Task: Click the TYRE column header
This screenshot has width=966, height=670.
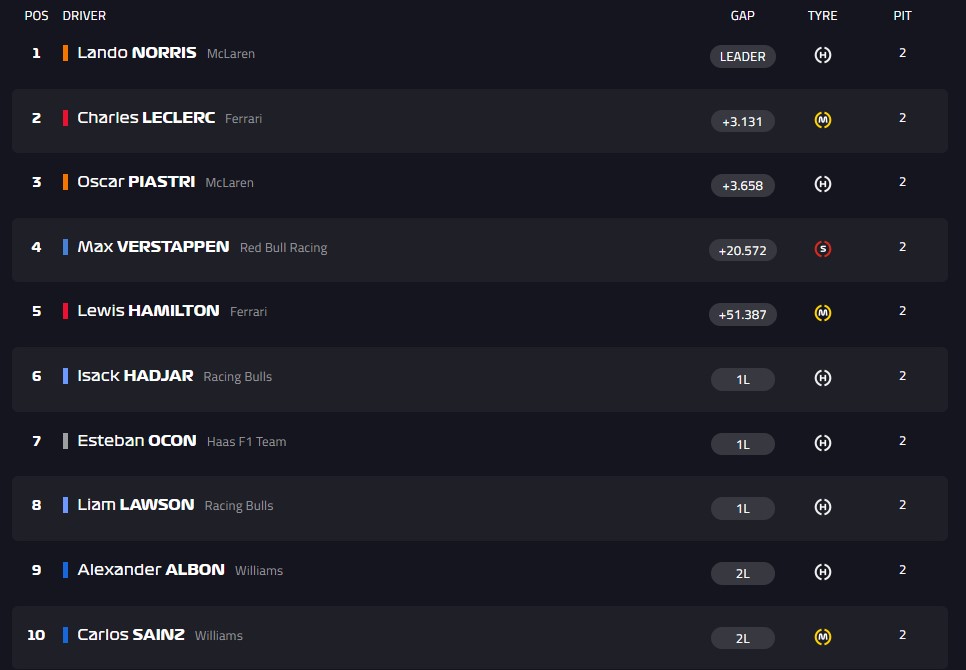Action: click(822, 16)
